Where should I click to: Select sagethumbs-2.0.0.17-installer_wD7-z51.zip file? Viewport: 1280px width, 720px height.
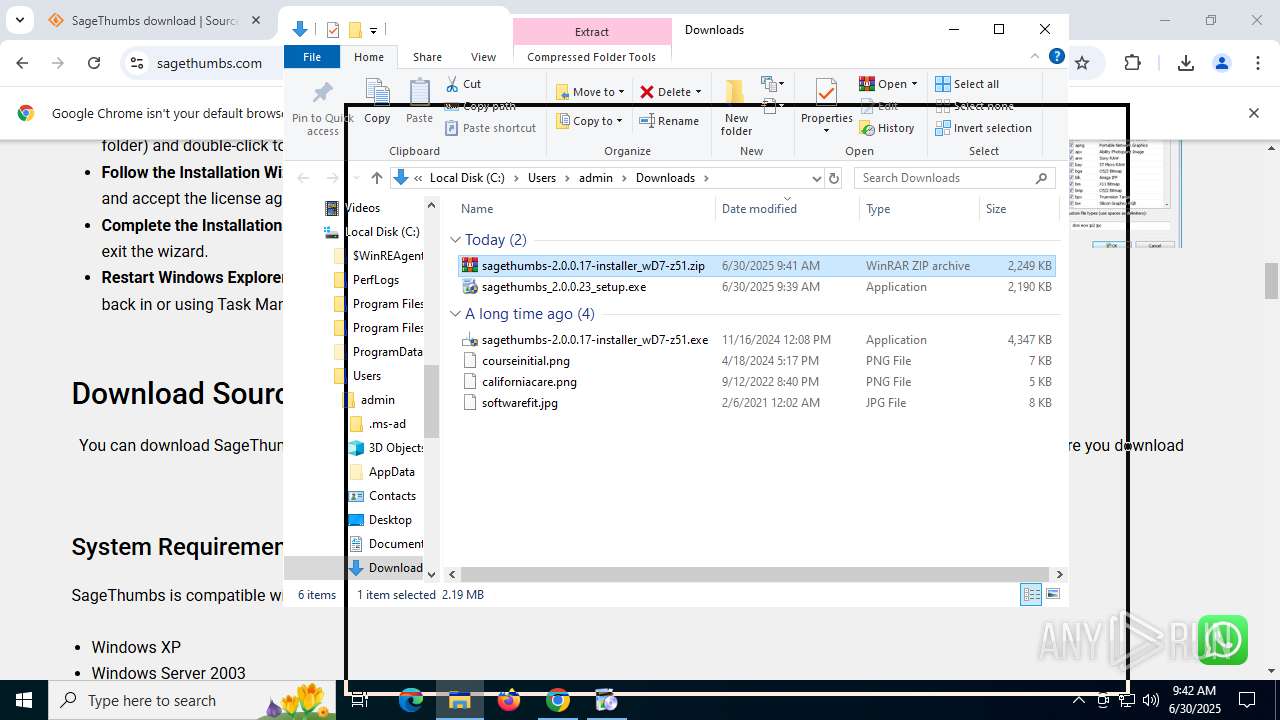(x=593, y=266)
